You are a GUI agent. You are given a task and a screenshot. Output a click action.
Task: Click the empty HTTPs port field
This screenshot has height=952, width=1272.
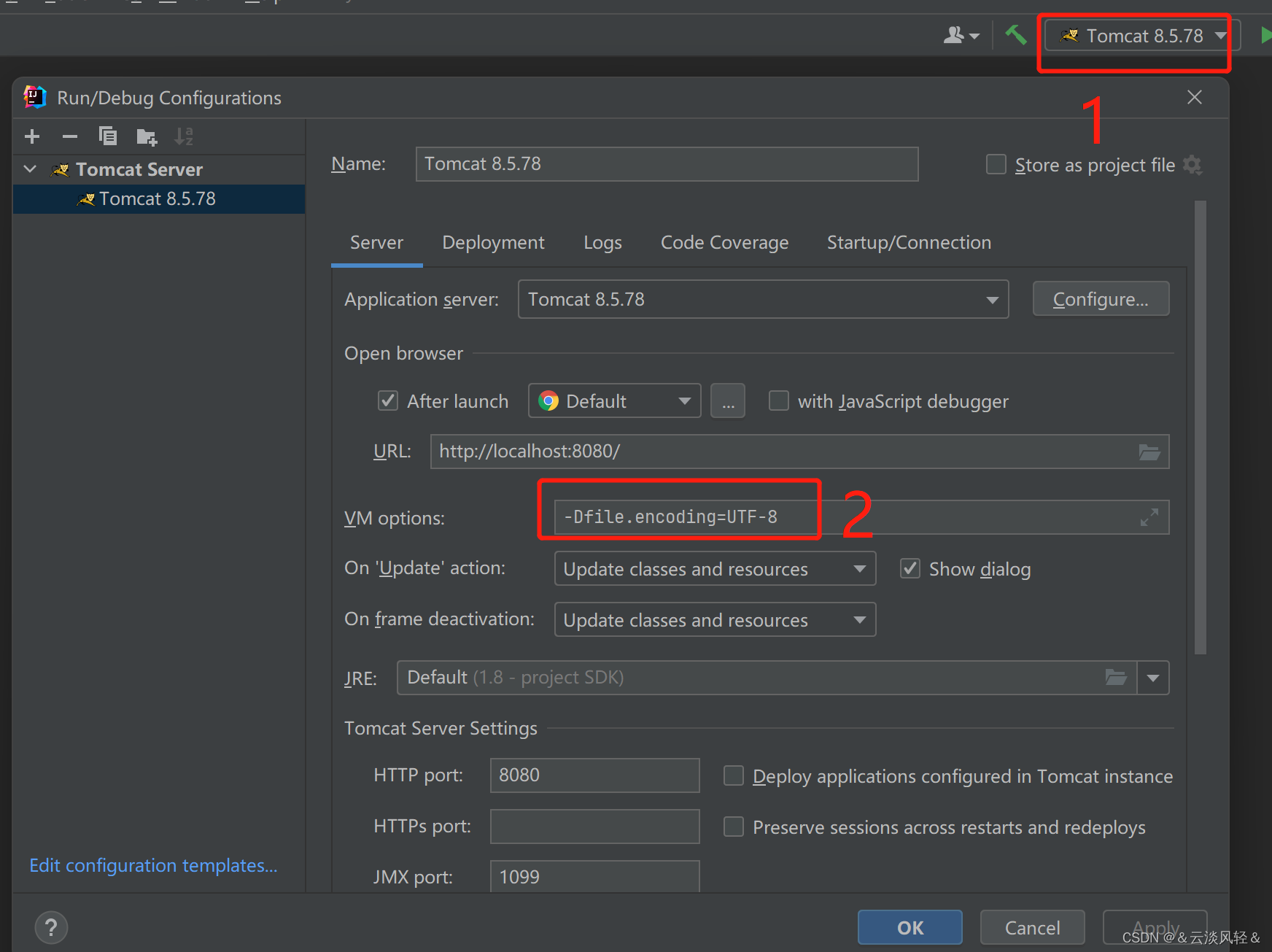[x=594, y=827]
